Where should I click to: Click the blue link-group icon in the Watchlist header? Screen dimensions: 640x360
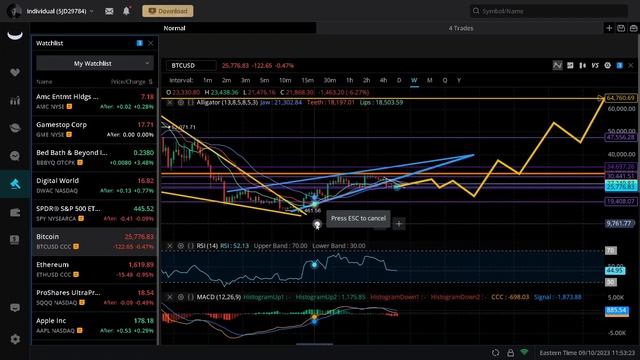pyautogui.click(x=140, y=43)
